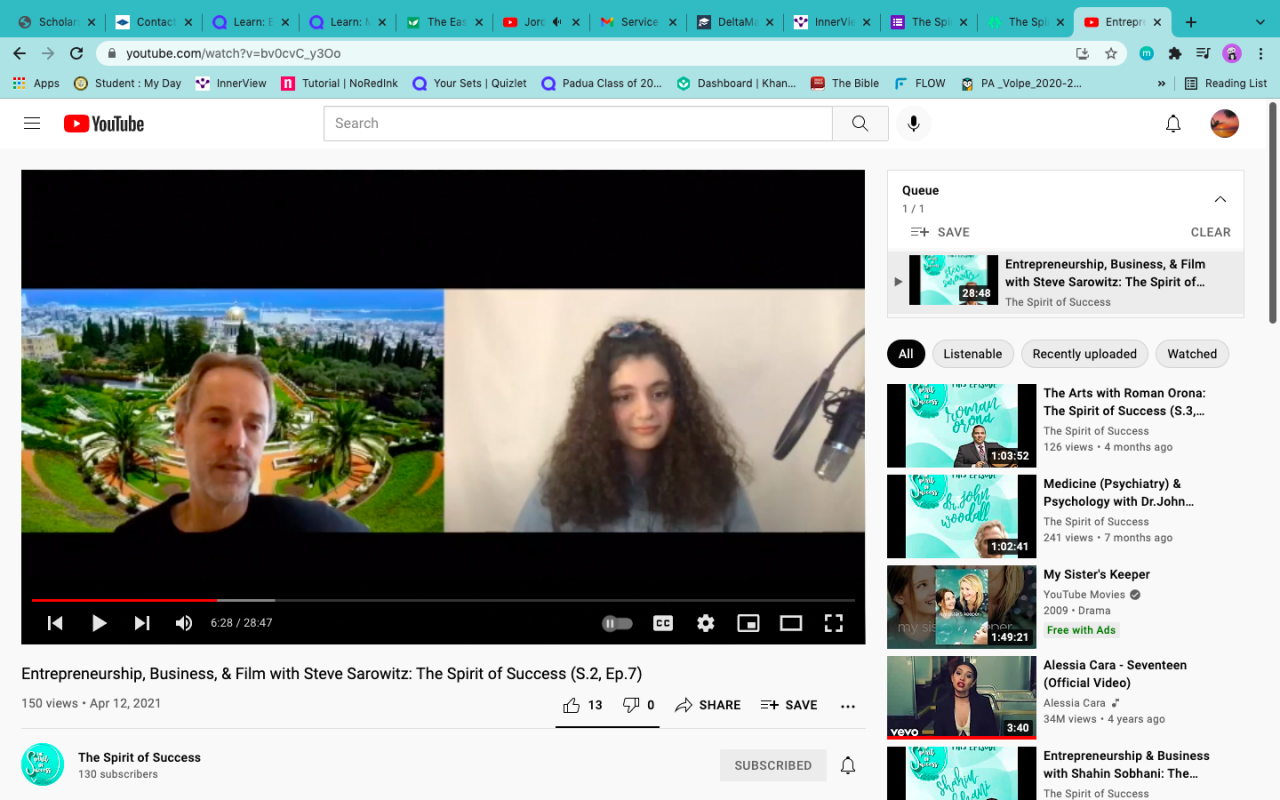The image size is (1280, 800).
Task: Go to YouTube home via logo
Action: (104, 123)
